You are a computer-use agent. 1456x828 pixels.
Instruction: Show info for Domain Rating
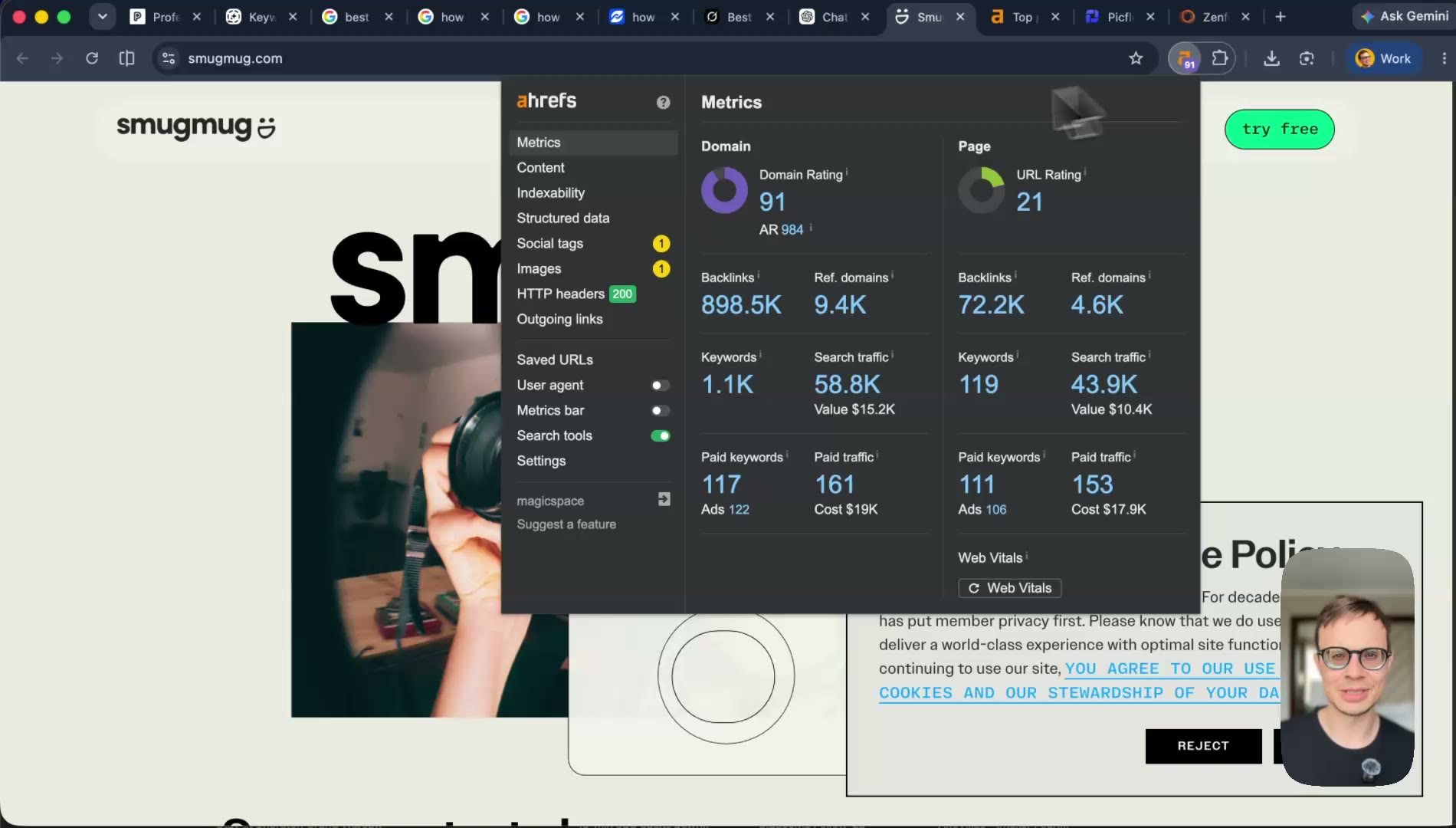pyautogui.click(x=847, y=171)
